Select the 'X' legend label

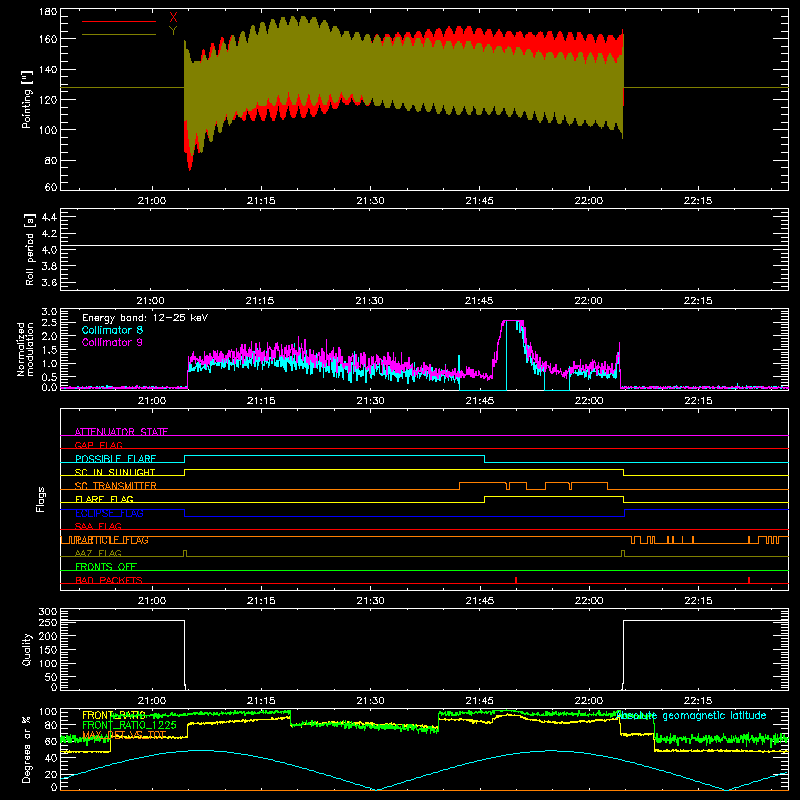(173, 17)
